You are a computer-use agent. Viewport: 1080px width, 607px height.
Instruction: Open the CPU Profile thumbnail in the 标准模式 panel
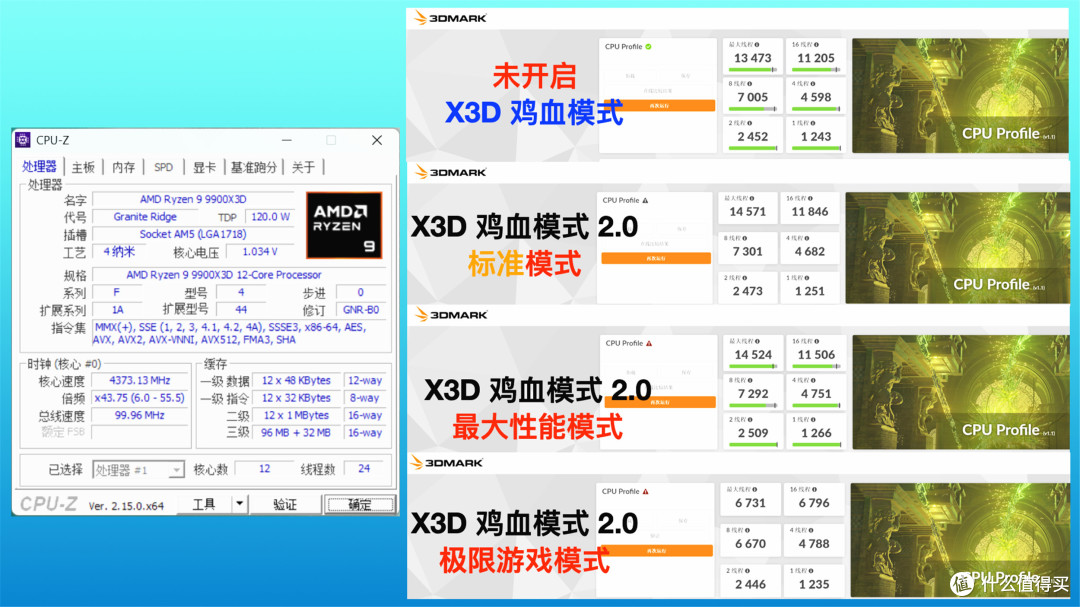tap(957, 248)
